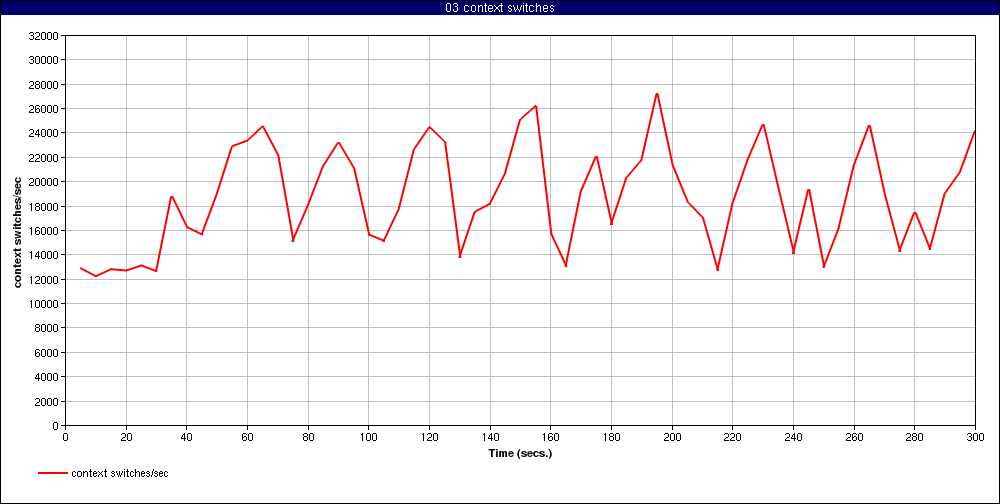Click the 6000 y-axis label
This screenshot has height=504, width=1000.
47,352
